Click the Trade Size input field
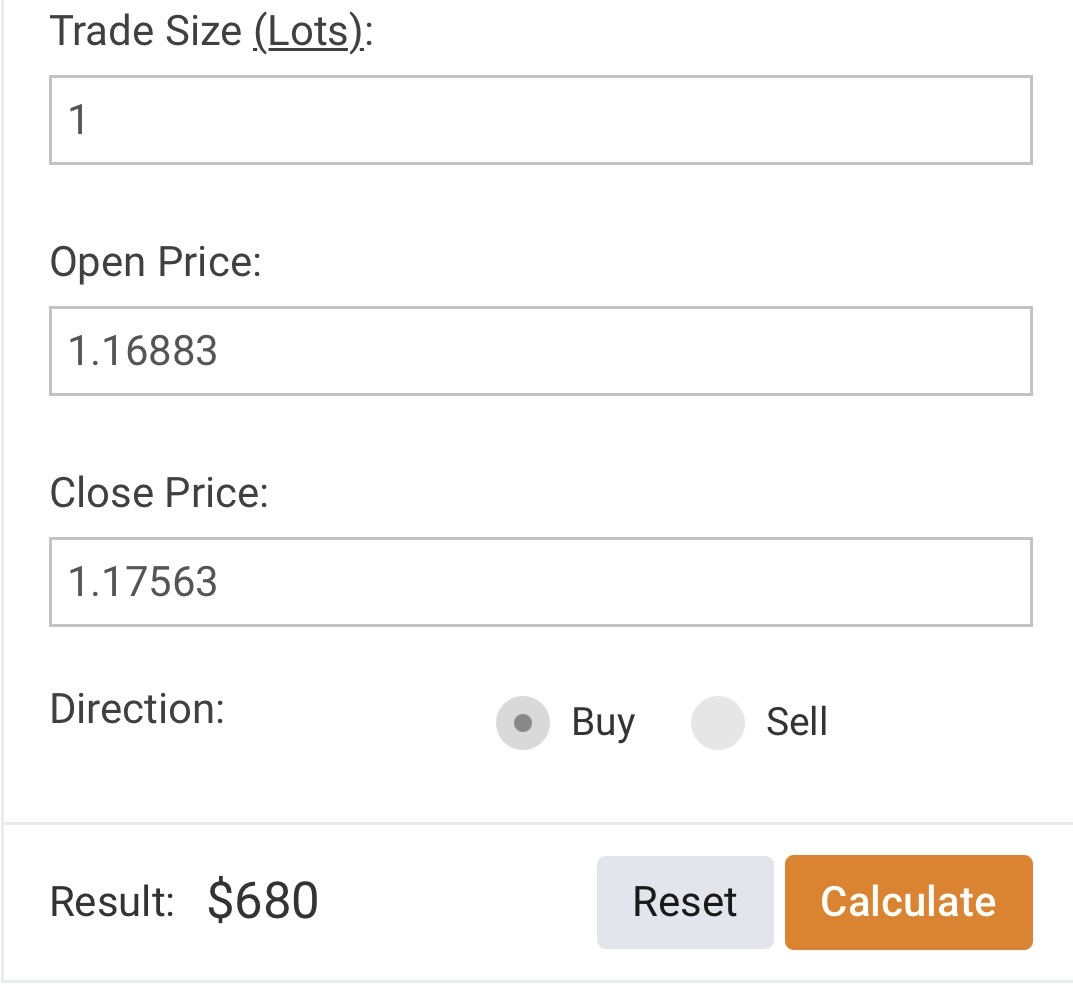Image resolution: width=1073 pixels, height=999 pixels. coord(540,120)
